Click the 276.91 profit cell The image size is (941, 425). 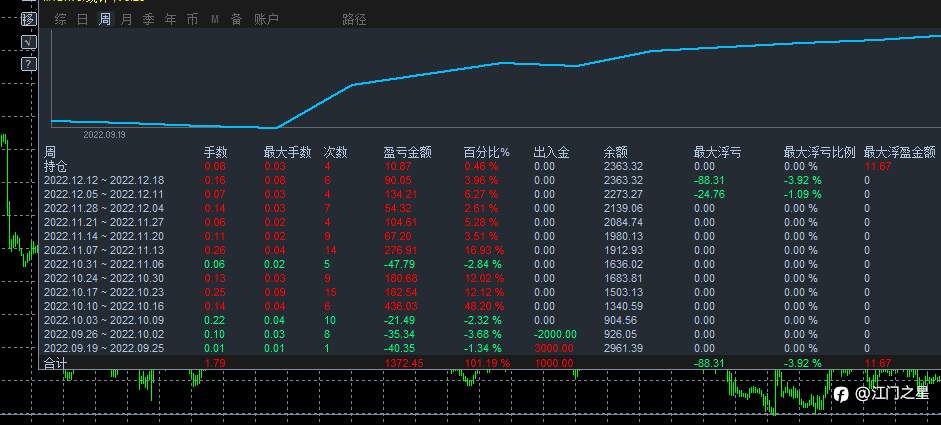pyautogui.click(x=401, y=250)
